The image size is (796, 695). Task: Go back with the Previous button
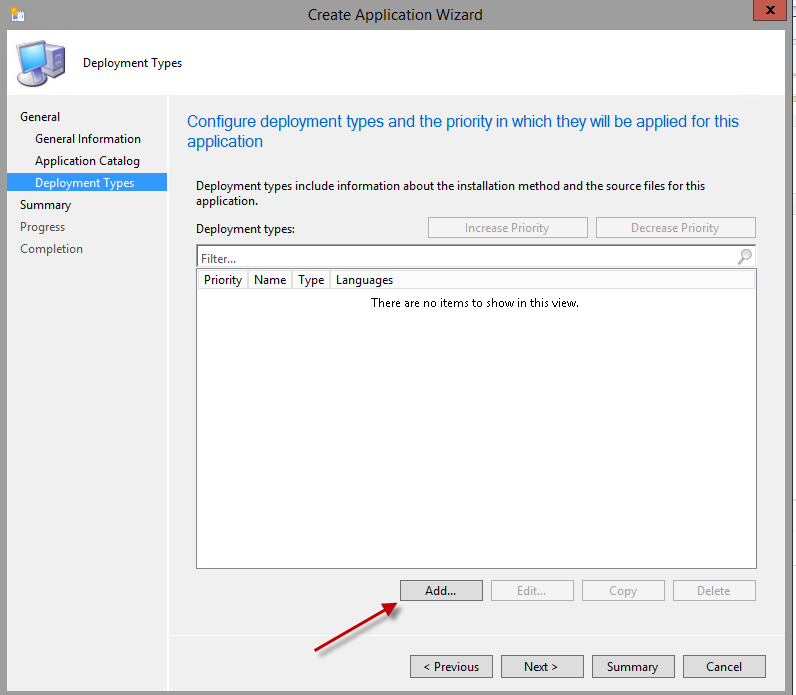[x=451, y=667]
